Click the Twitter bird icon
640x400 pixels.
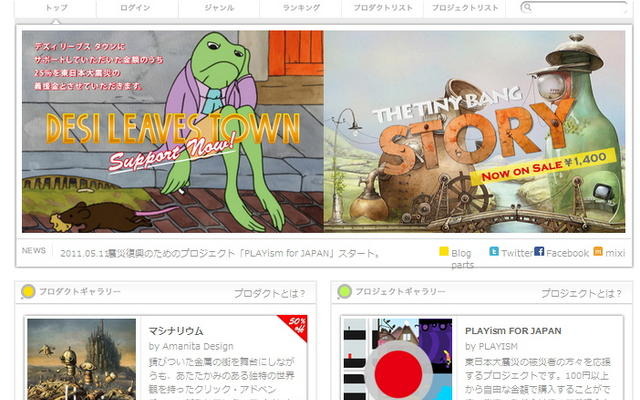pyautogui.click(x=494, y=251)
